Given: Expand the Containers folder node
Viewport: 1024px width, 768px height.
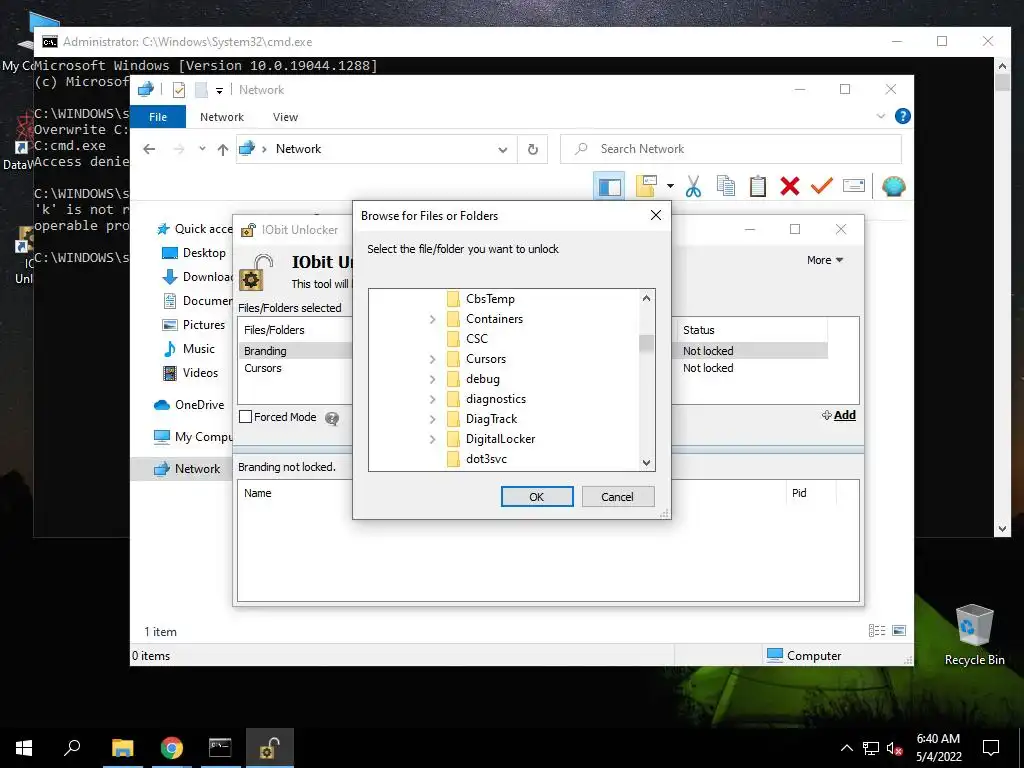Looking at the screenshot, I should point(432,319).
